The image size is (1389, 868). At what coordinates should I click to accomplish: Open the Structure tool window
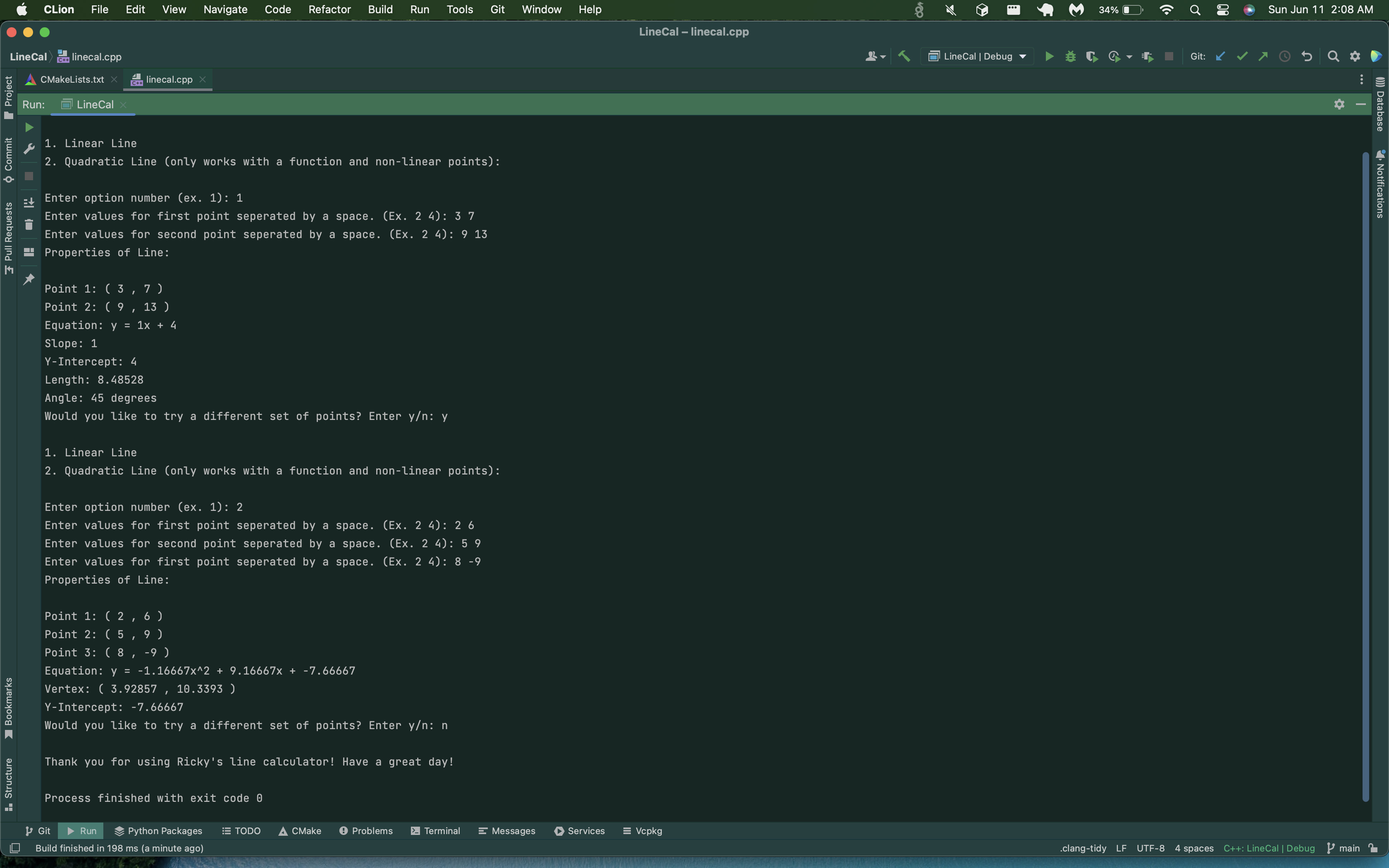[x=8, y=784]
